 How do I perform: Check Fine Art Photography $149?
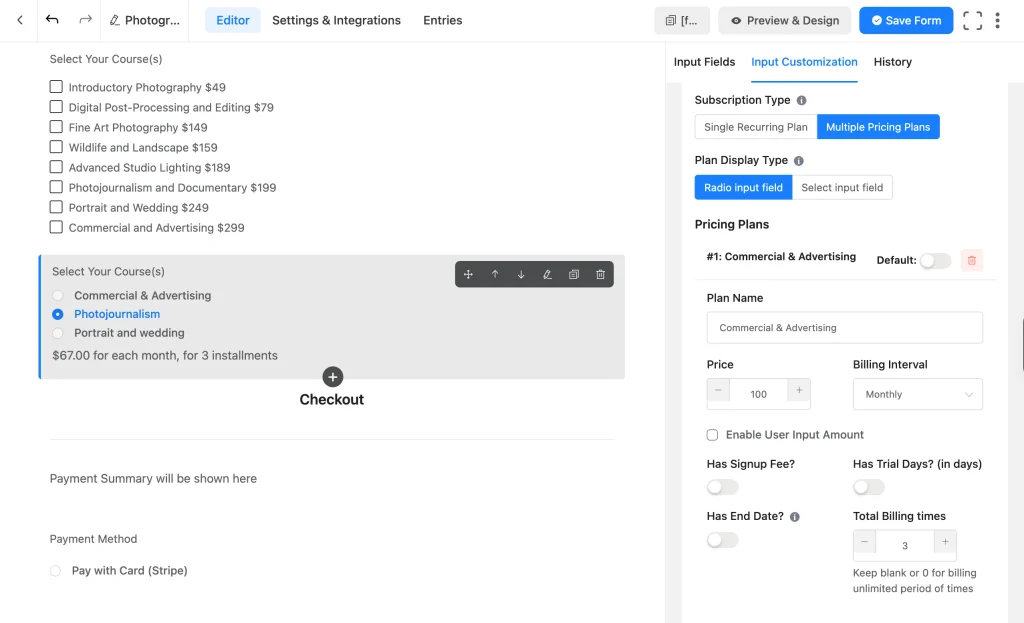coord(56,127)
